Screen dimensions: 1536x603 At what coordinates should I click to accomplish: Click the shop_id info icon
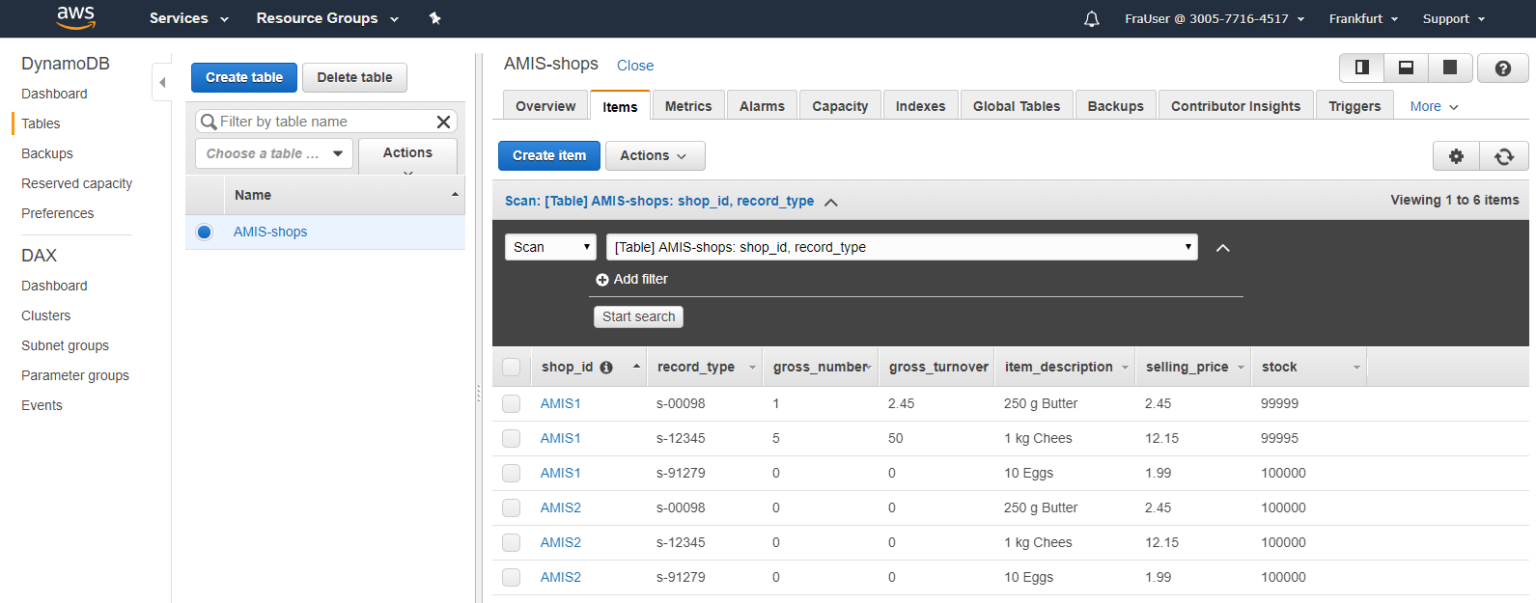tap(606, 367)
